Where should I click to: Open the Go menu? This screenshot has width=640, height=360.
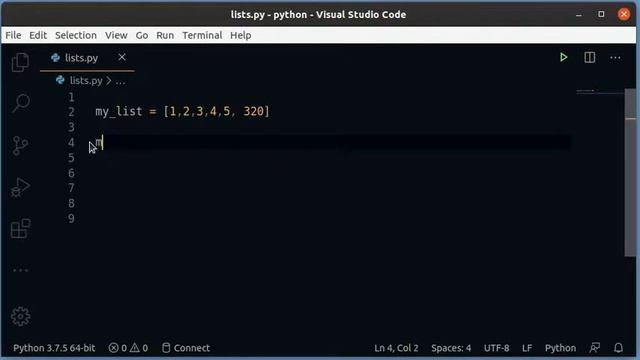tap(142, 35)
